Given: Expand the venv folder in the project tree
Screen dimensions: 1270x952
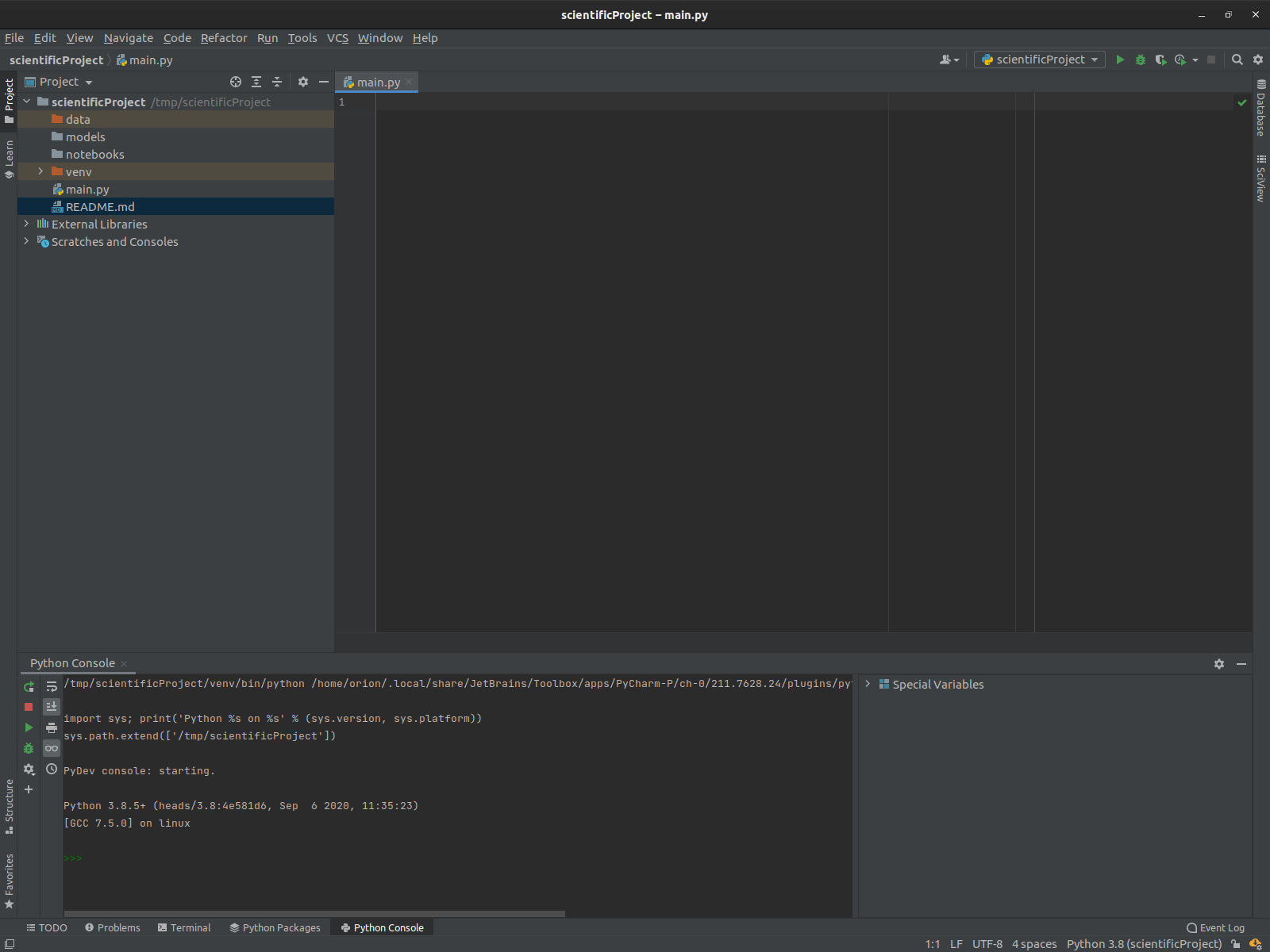Looking at the screenshot, I should coord(40,171).
